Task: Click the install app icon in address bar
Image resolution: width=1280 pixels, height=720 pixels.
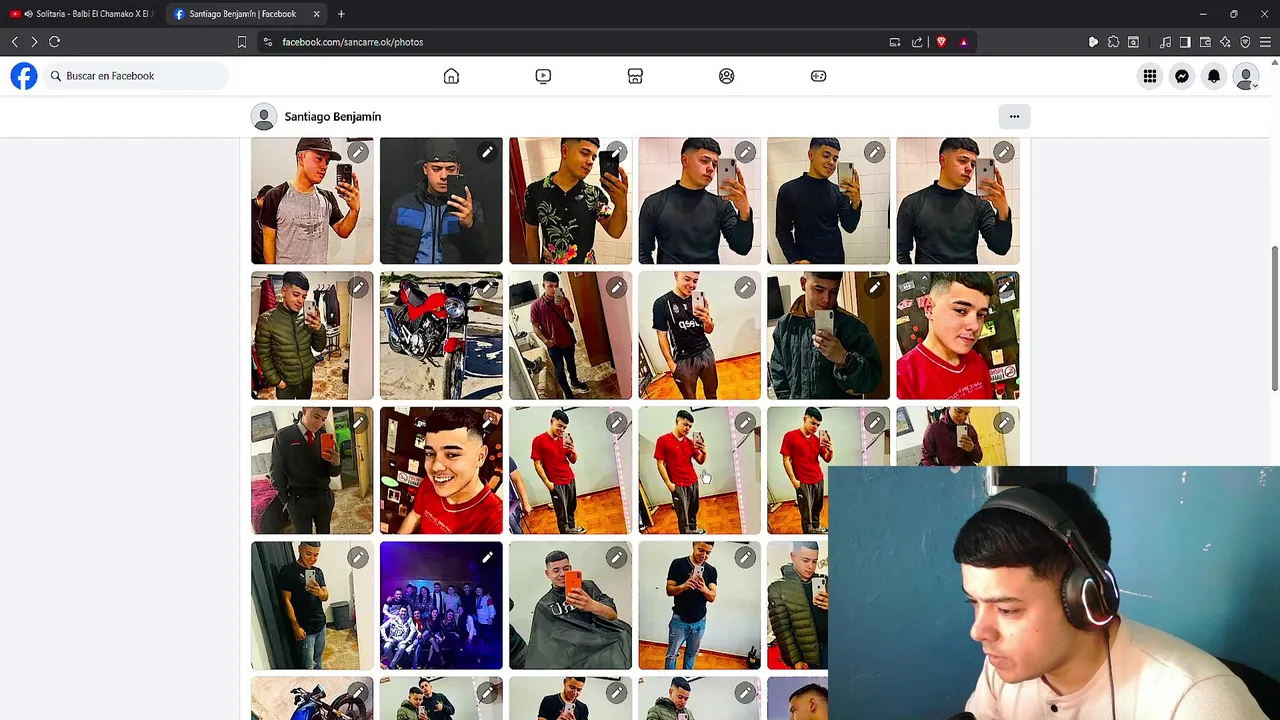Action: point(895,42)
